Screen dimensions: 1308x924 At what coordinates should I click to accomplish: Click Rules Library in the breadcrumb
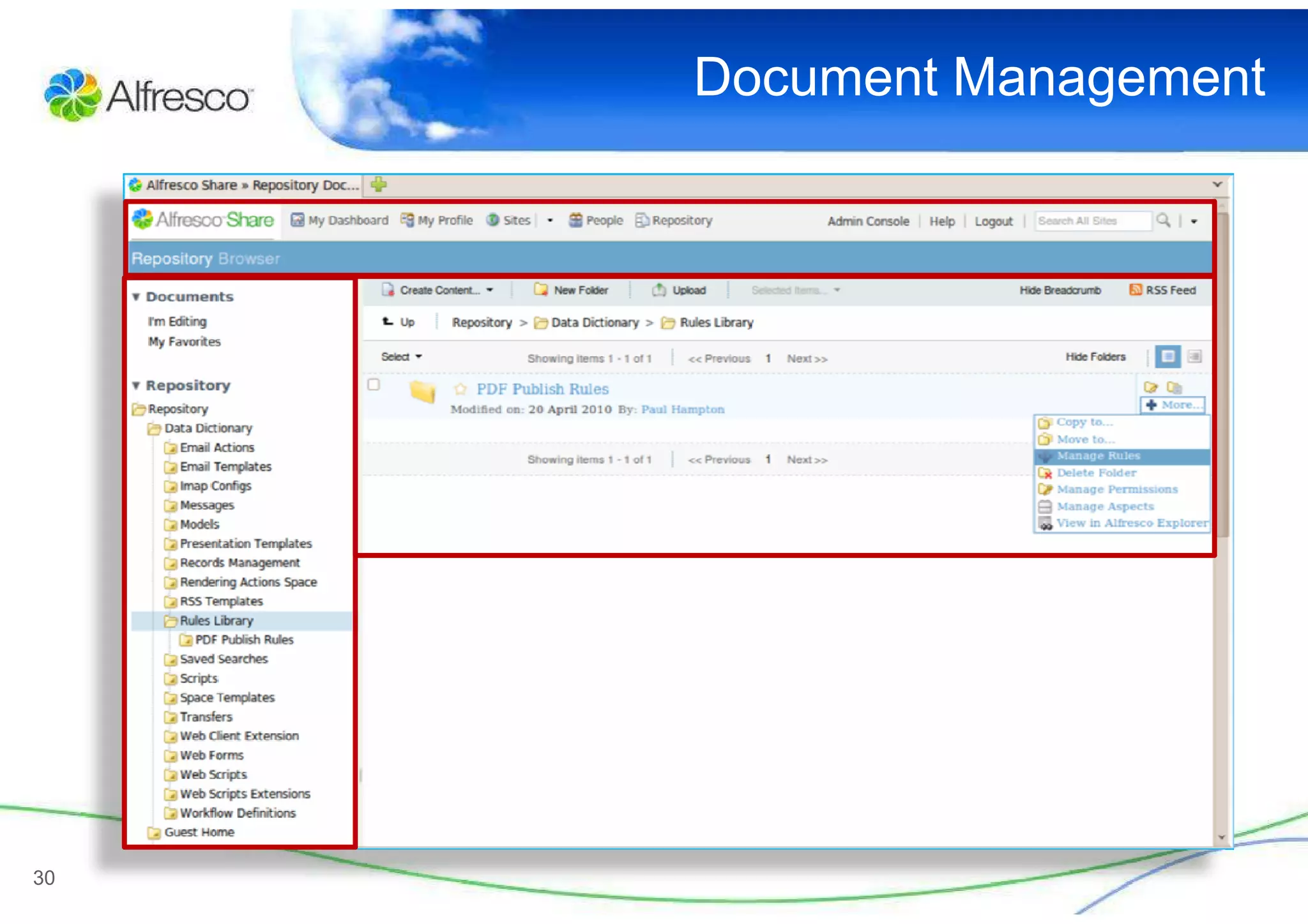pyautogui.click(x=708, y=322)
